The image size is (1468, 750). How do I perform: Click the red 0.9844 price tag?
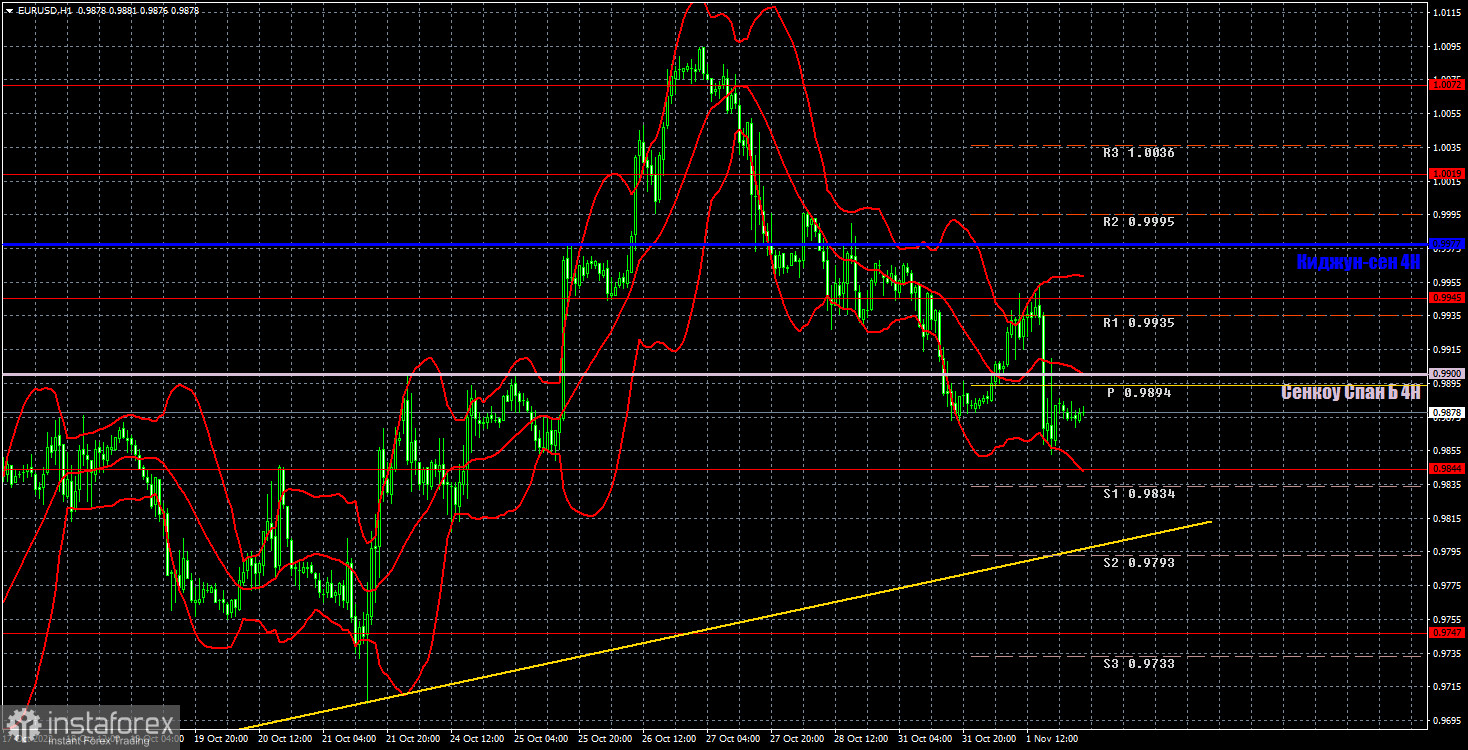pyautogui.click(x=1447, y=468)
